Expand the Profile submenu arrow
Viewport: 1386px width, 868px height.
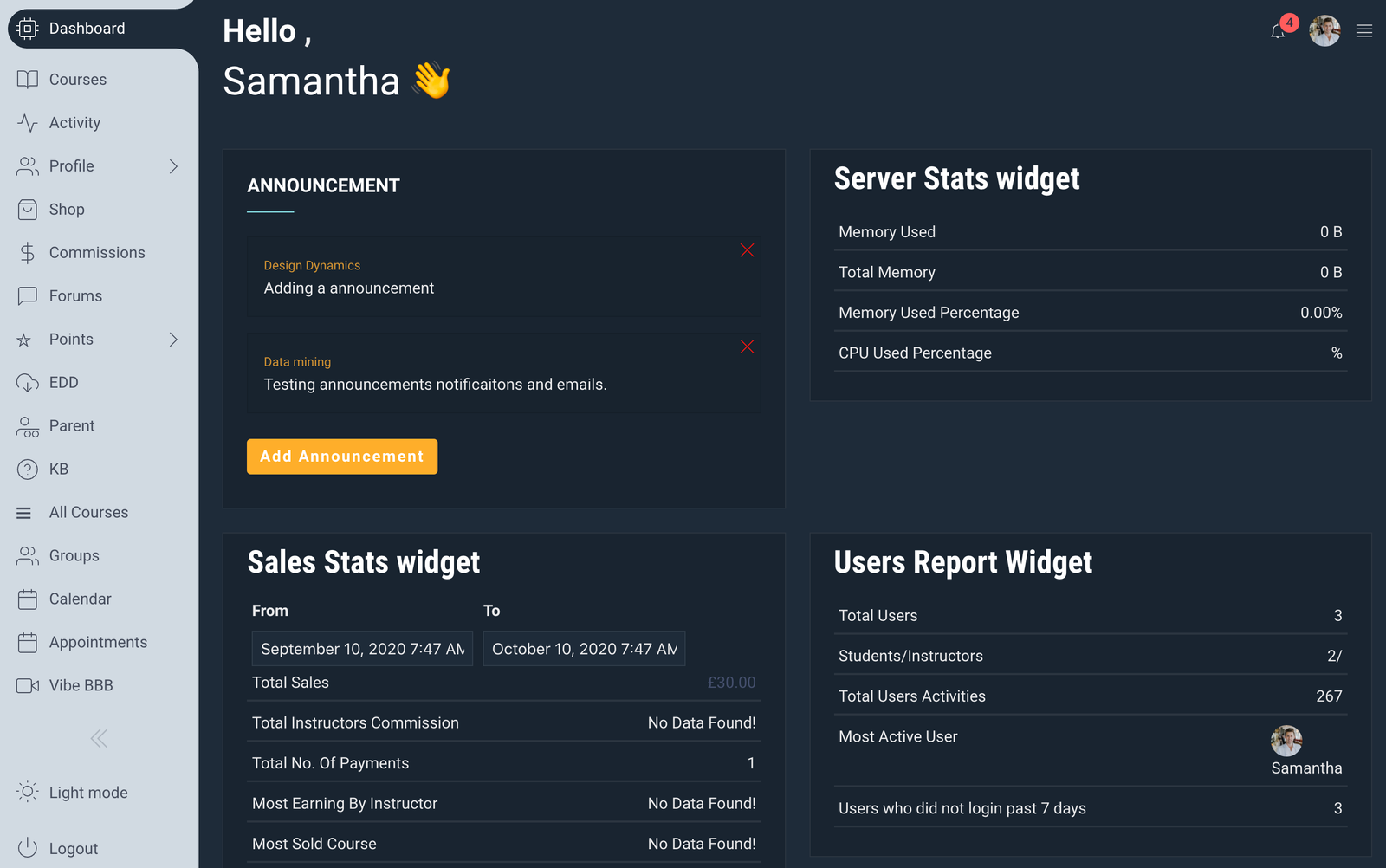[173, 166]
